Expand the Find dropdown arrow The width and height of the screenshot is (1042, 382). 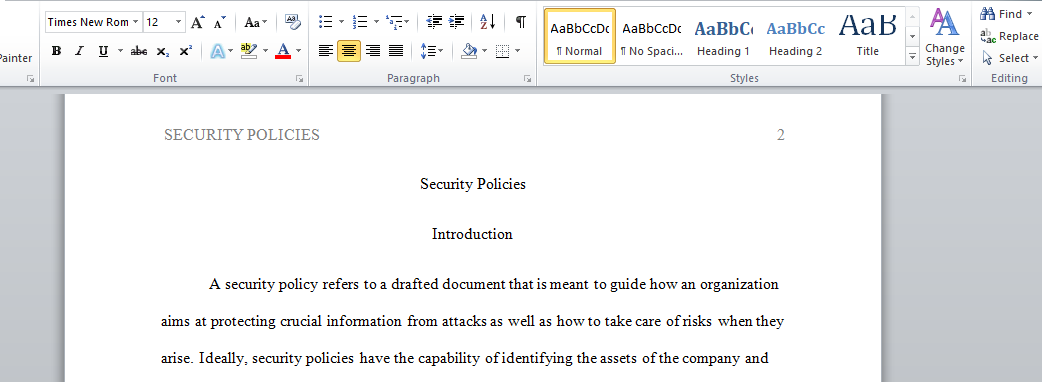point(1029,14)
